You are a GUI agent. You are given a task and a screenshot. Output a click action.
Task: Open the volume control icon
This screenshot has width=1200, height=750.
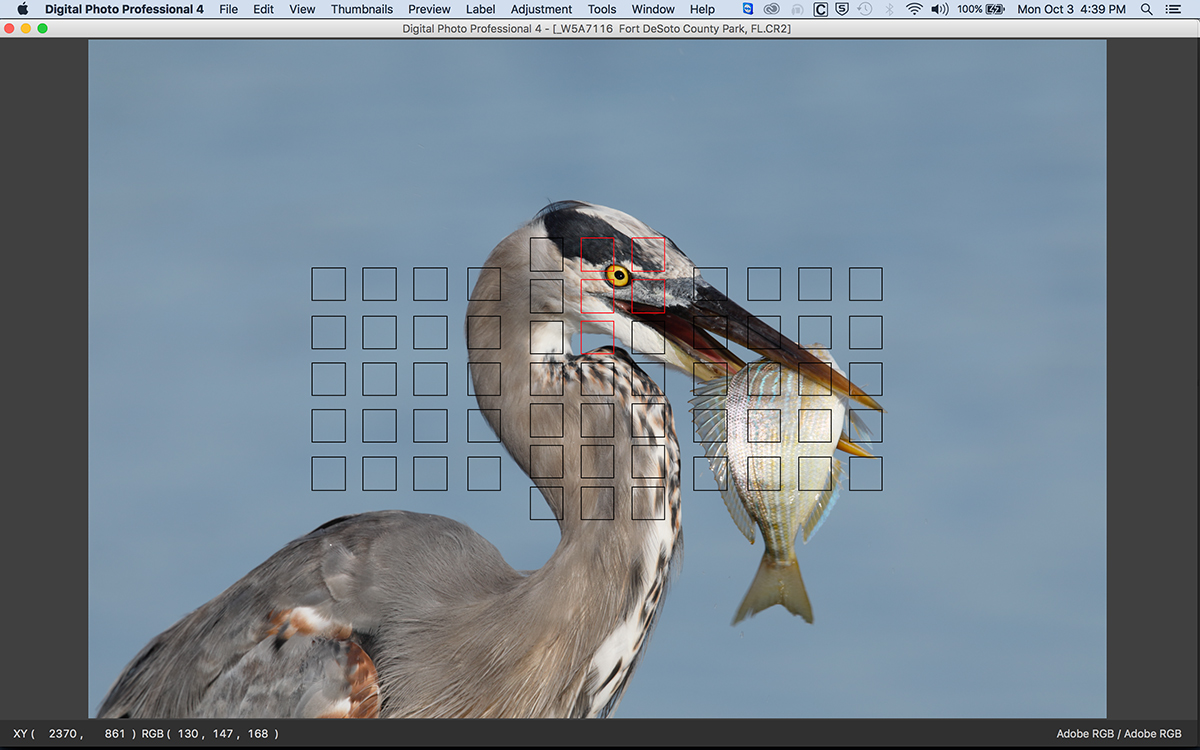(x=939, y=9)
